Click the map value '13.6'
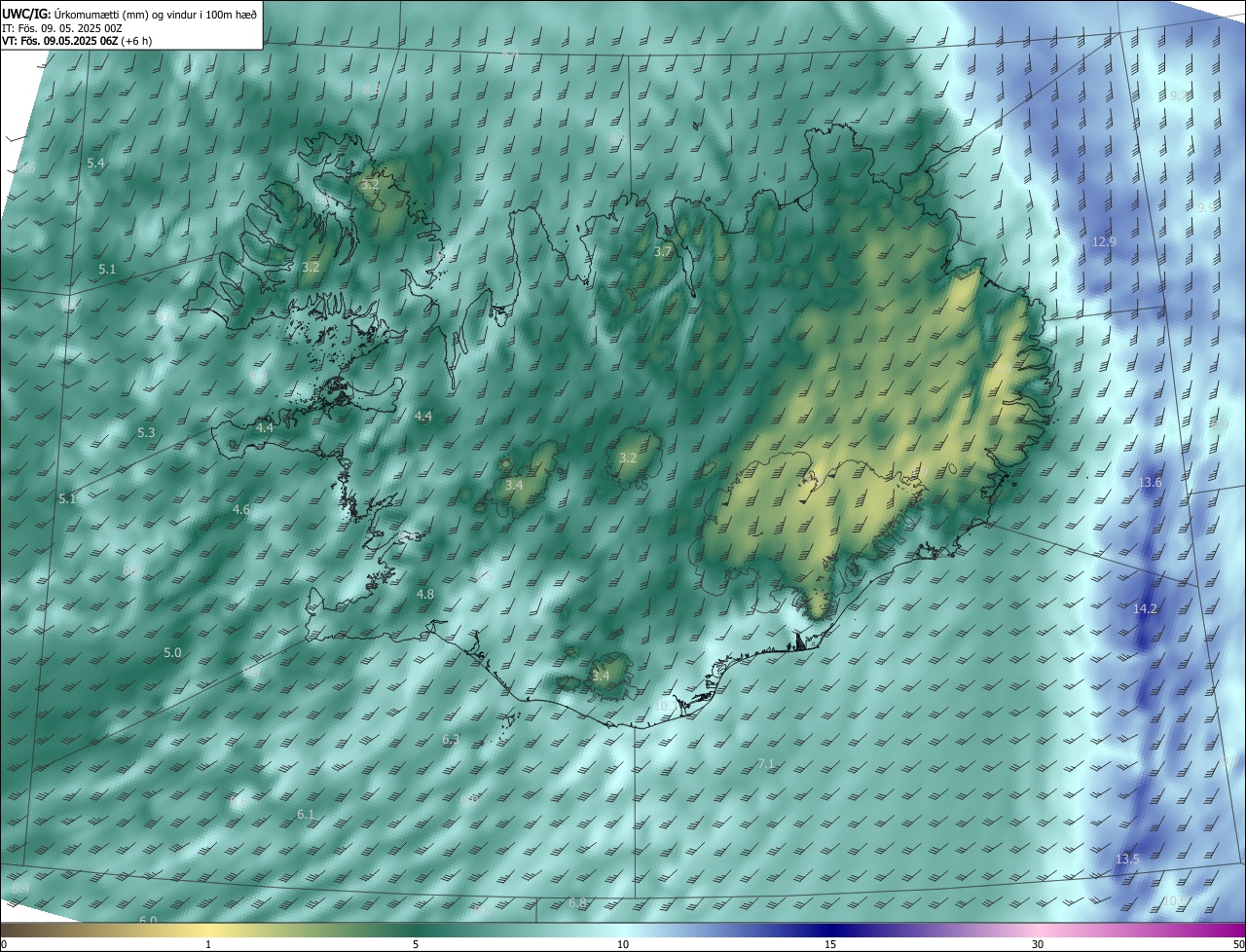 [1151, 483]
